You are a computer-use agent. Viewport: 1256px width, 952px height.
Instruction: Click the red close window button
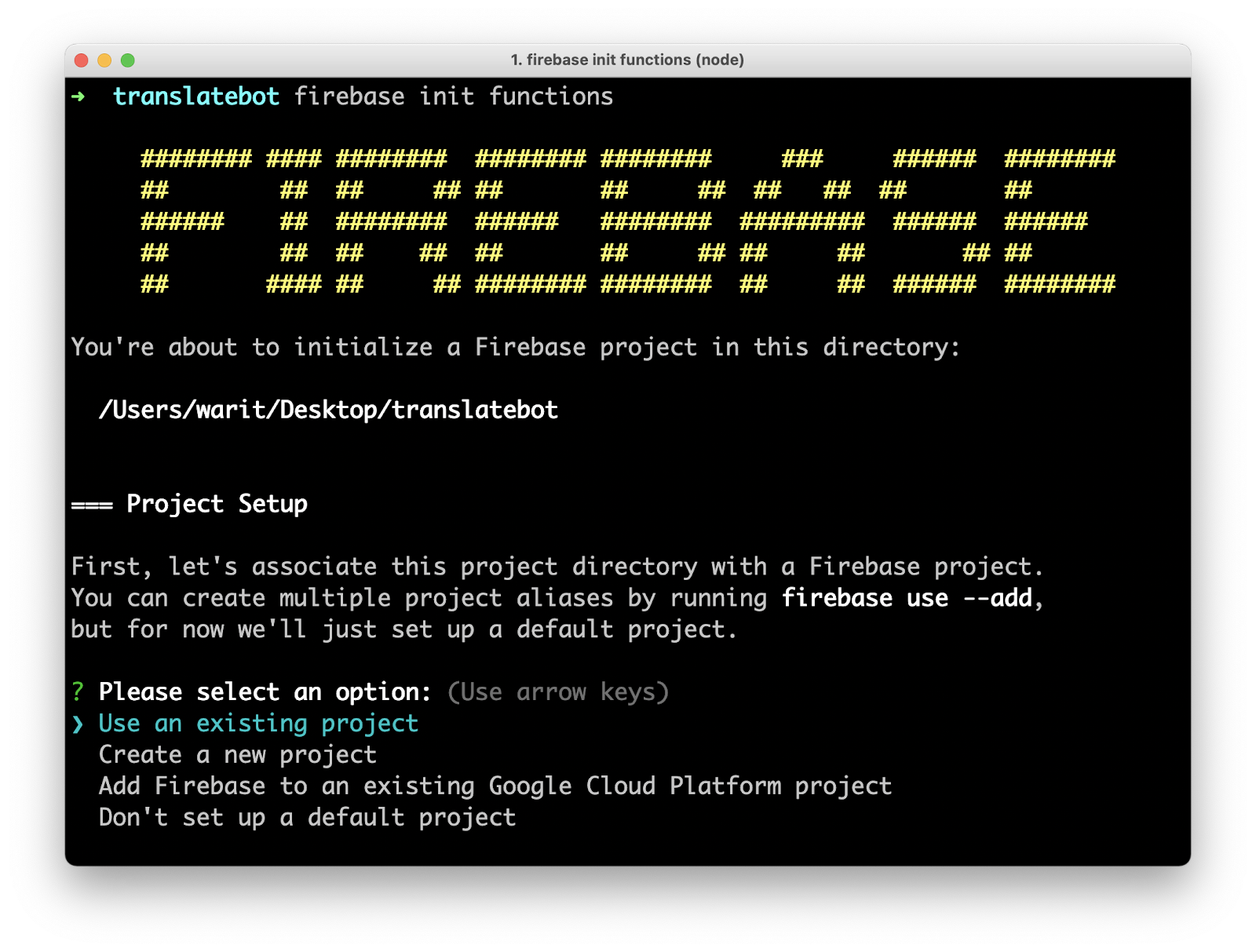[82, 60]
